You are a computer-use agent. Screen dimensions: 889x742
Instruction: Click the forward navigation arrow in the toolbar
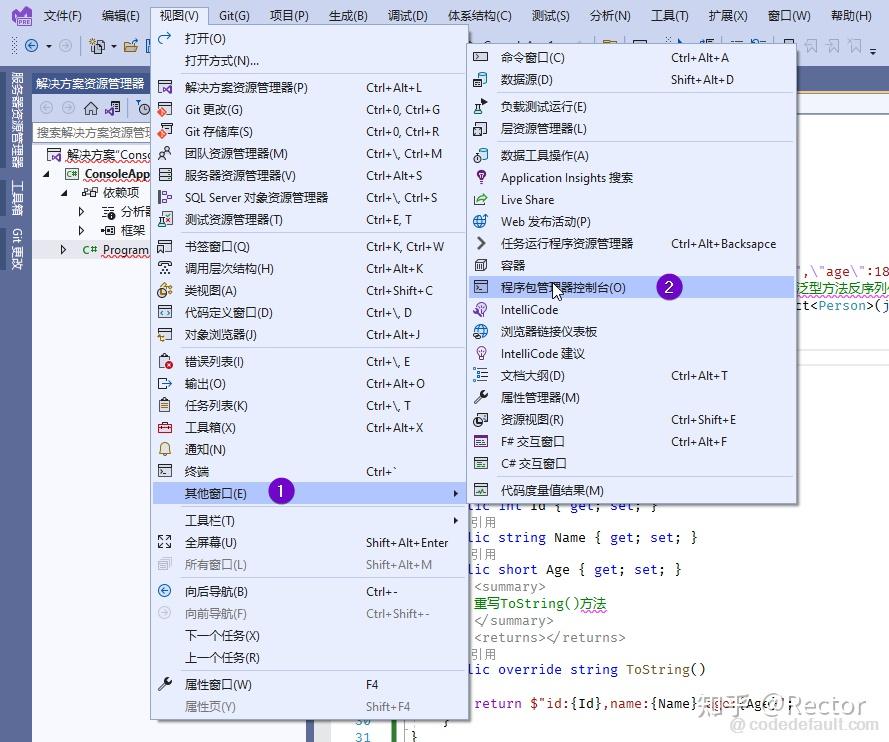(x=66, y=47)
